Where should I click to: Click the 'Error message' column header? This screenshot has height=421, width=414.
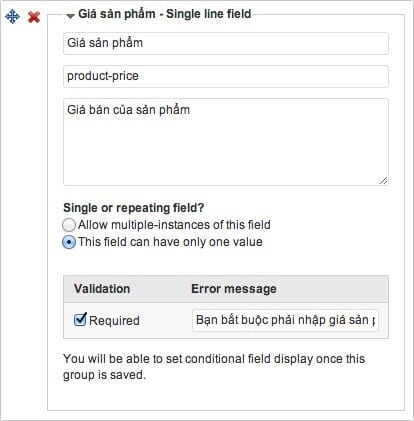234,289
